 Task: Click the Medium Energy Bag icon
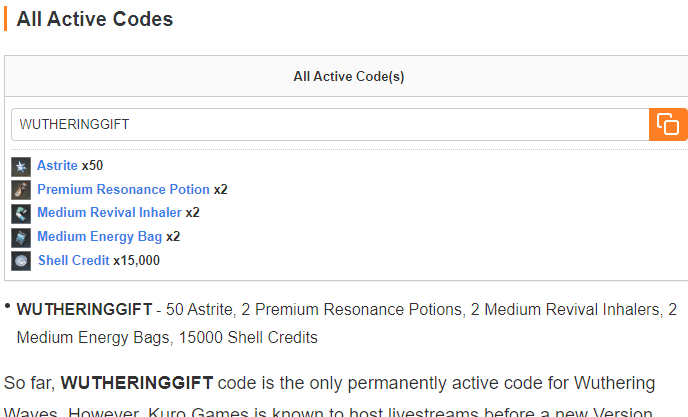coord(21,237)
